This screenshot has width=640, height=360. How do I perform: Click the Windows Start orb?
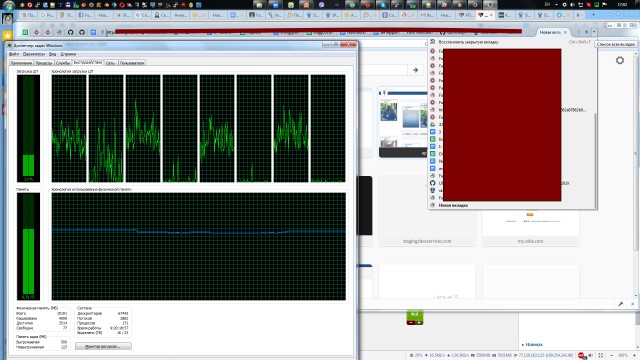tap(8, 5)
